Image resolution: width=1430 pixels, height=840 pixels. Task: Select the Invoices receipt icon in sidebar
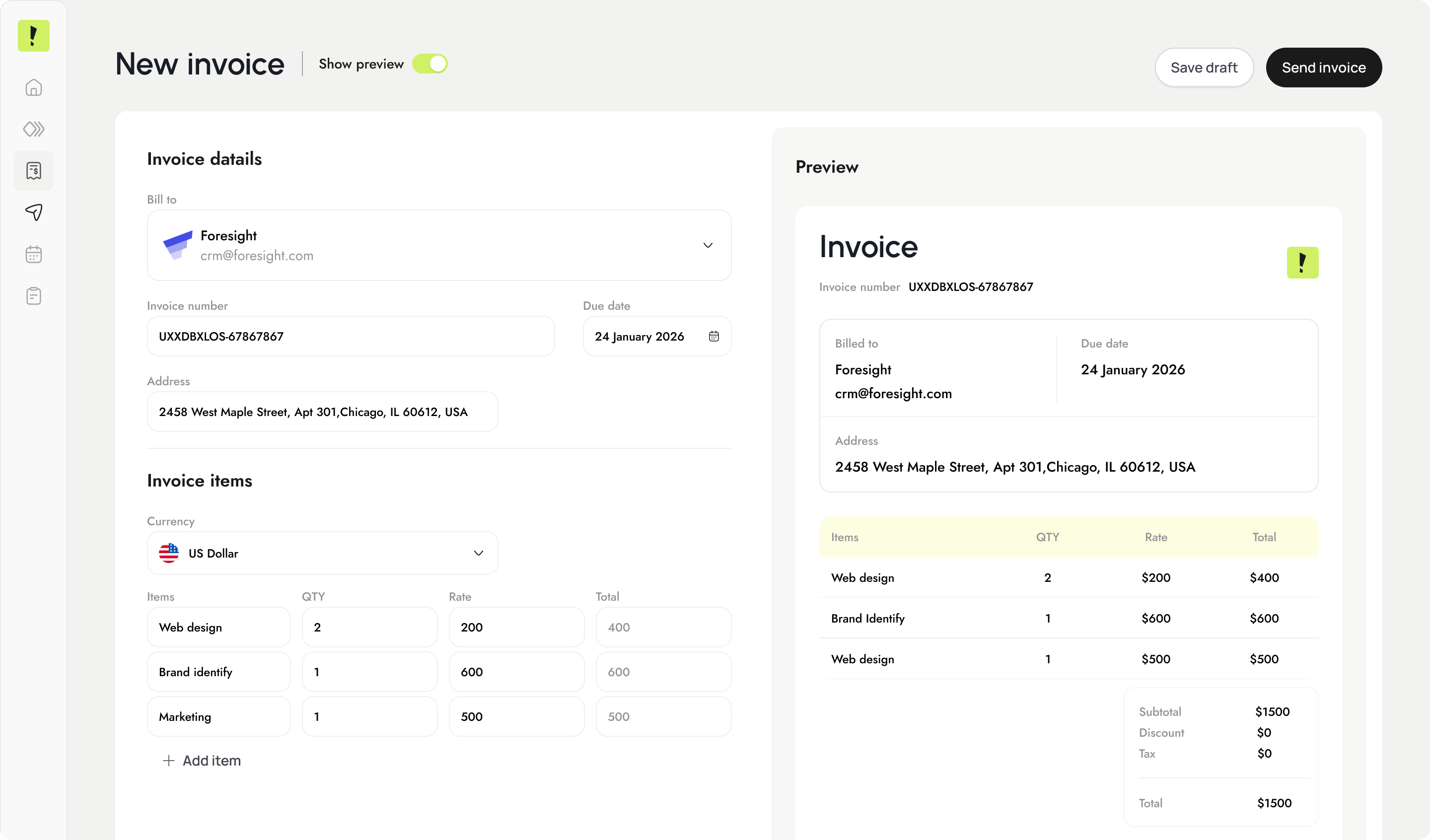point(33,171)
